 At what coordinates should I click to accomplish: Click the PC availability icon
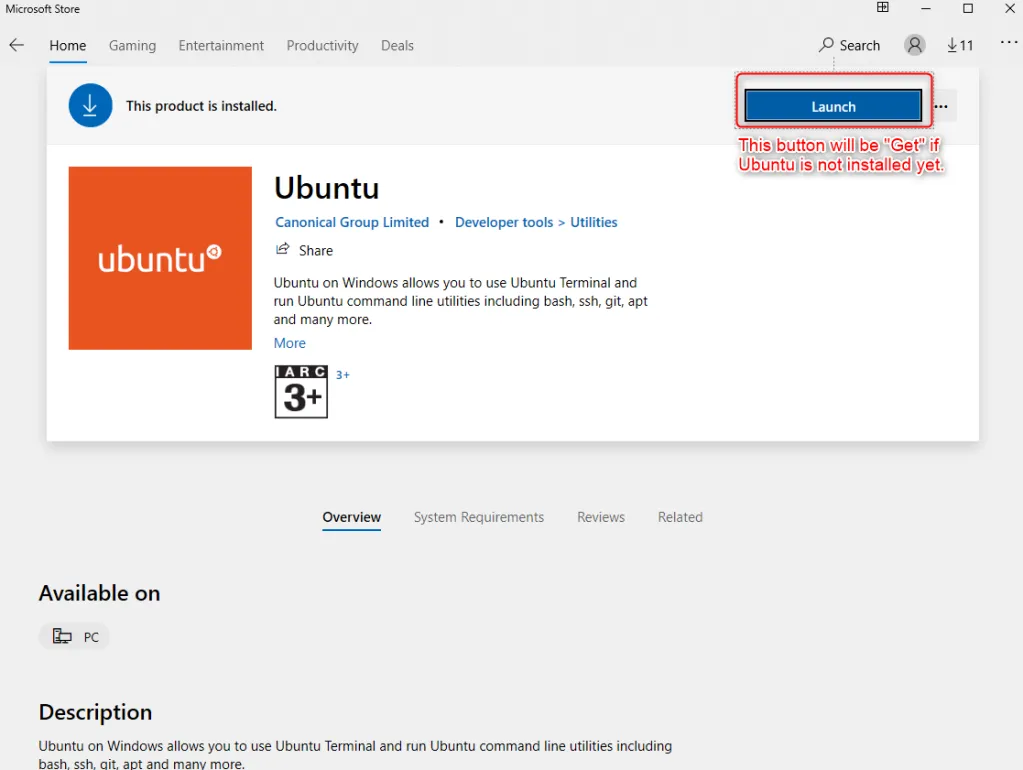point(74,636)
